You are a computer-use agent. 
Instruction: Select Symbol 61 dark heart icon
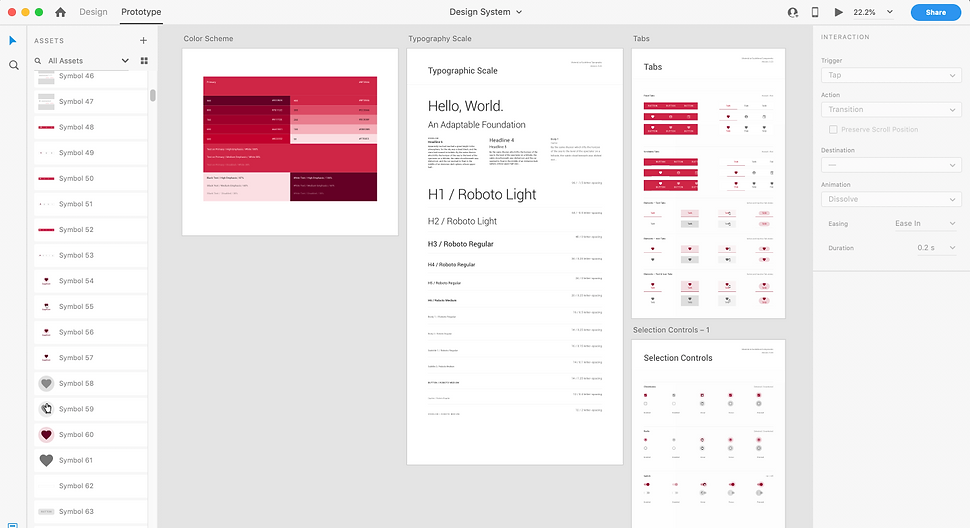pyautogui.click(x=46, y=460)
